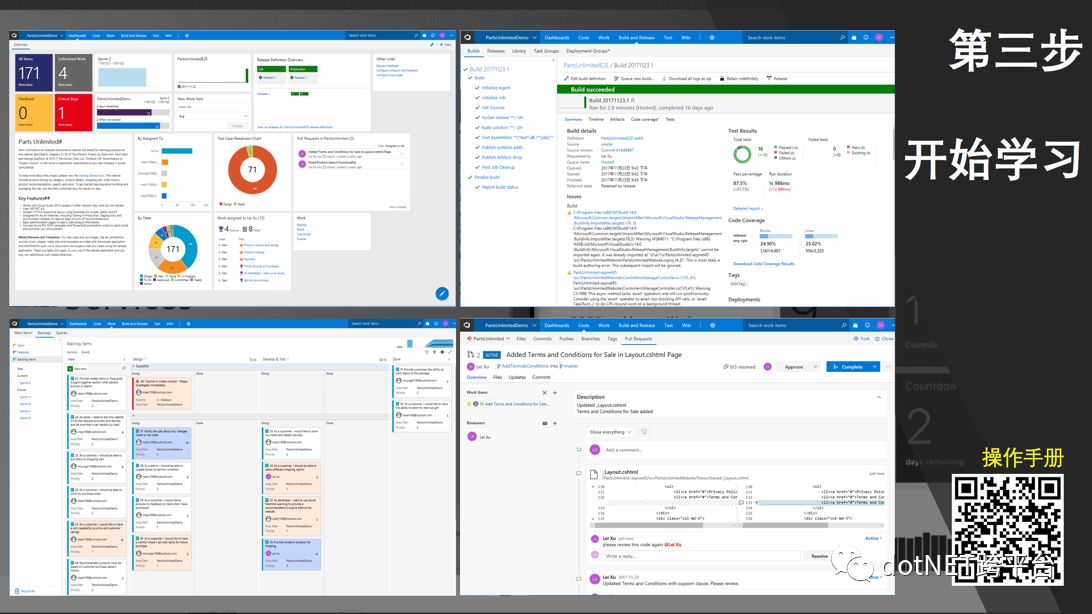Open Request feedback link under Other Links
Image resolution: width=1092 pixels, height=614 pixels.
[388, 66]
